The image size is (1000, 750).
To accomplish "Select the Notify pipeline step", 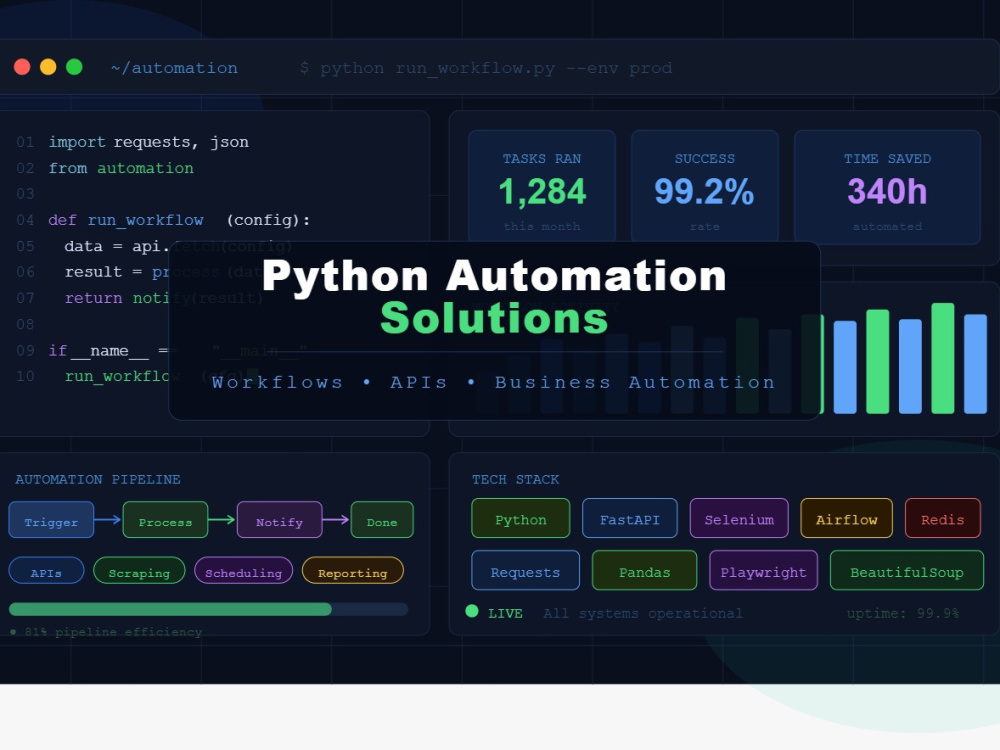I will pyautogui.click(x=279, y=520).
